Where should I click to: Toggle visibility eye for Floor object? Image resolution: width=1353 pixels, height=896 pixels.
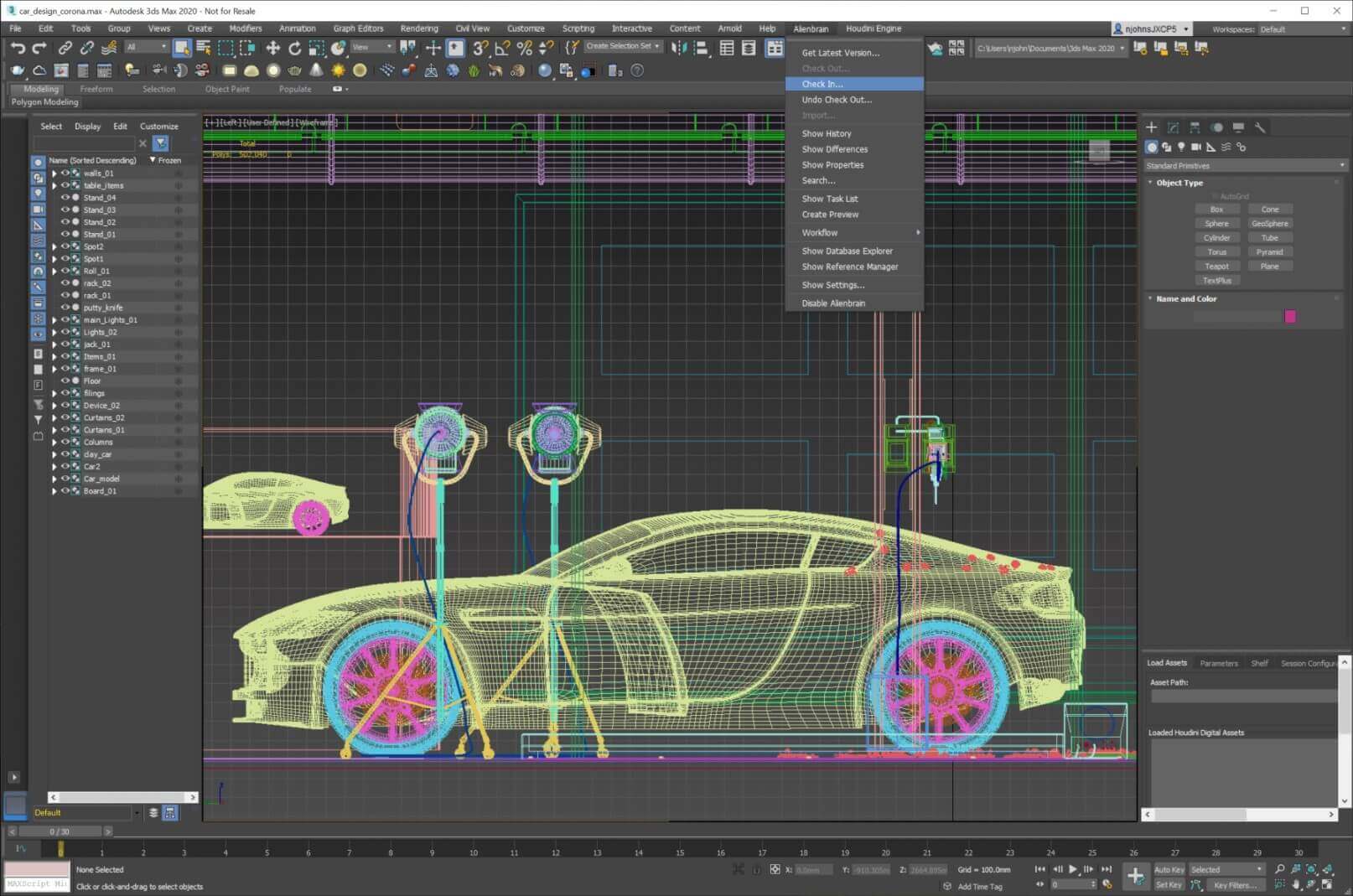(65, 381)
